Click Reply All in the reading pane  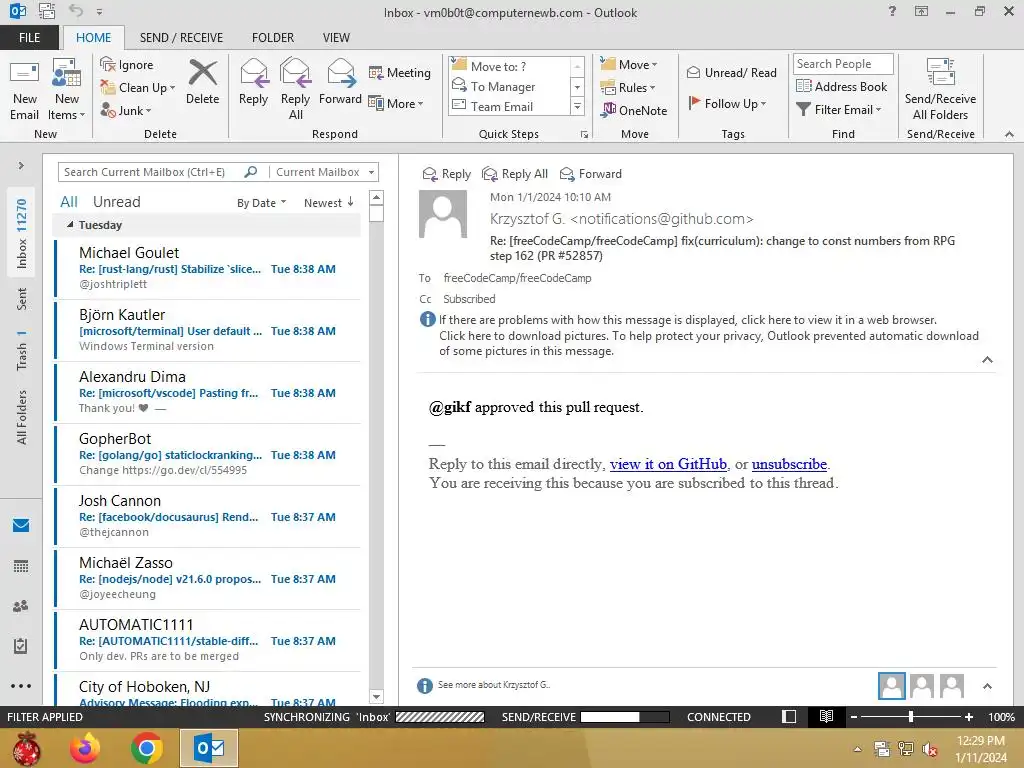[515, 174]
